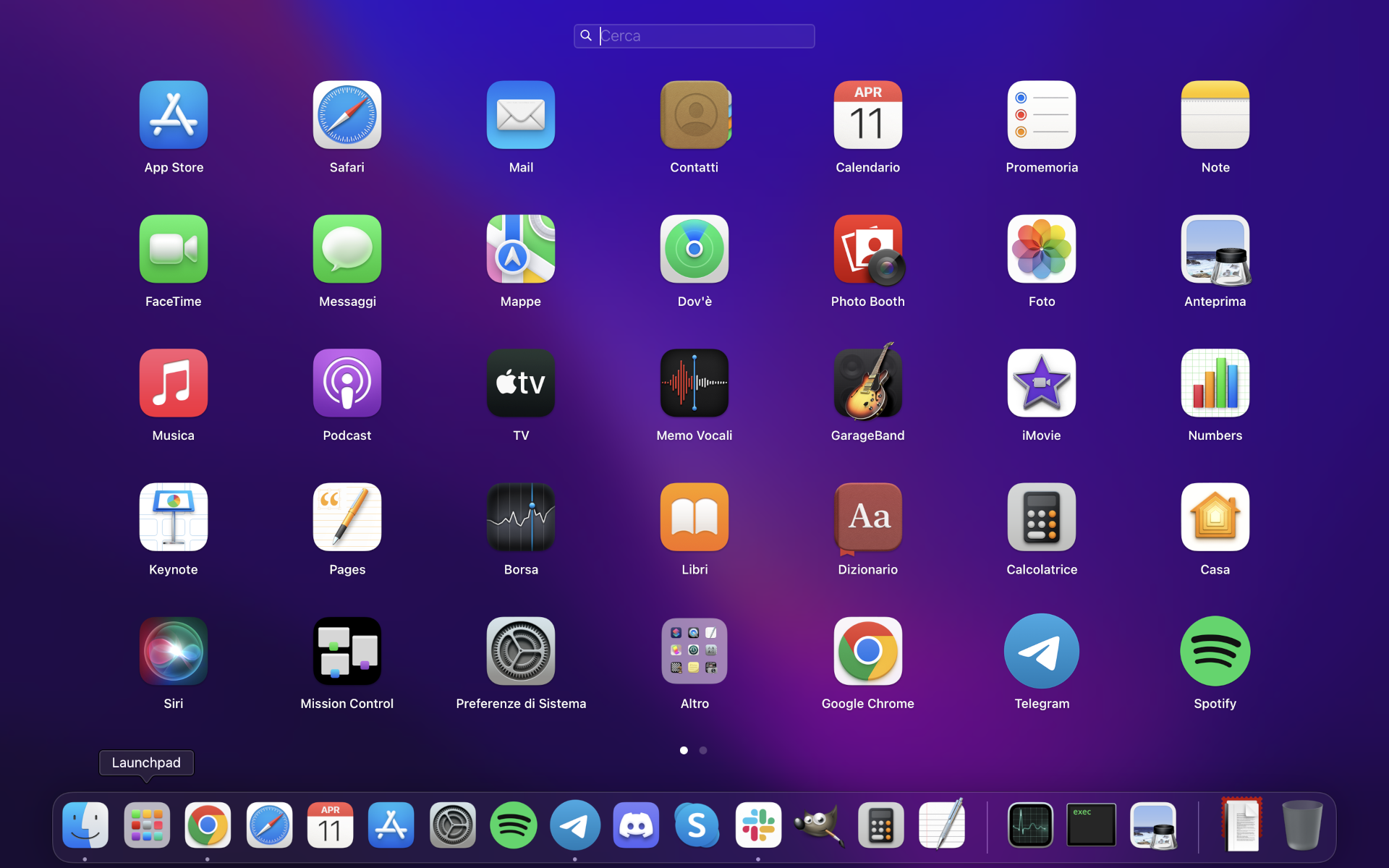Launch iMovie
This screenshot has height=868, width=1389.
pyautogui.click(x=1042, y=383)
